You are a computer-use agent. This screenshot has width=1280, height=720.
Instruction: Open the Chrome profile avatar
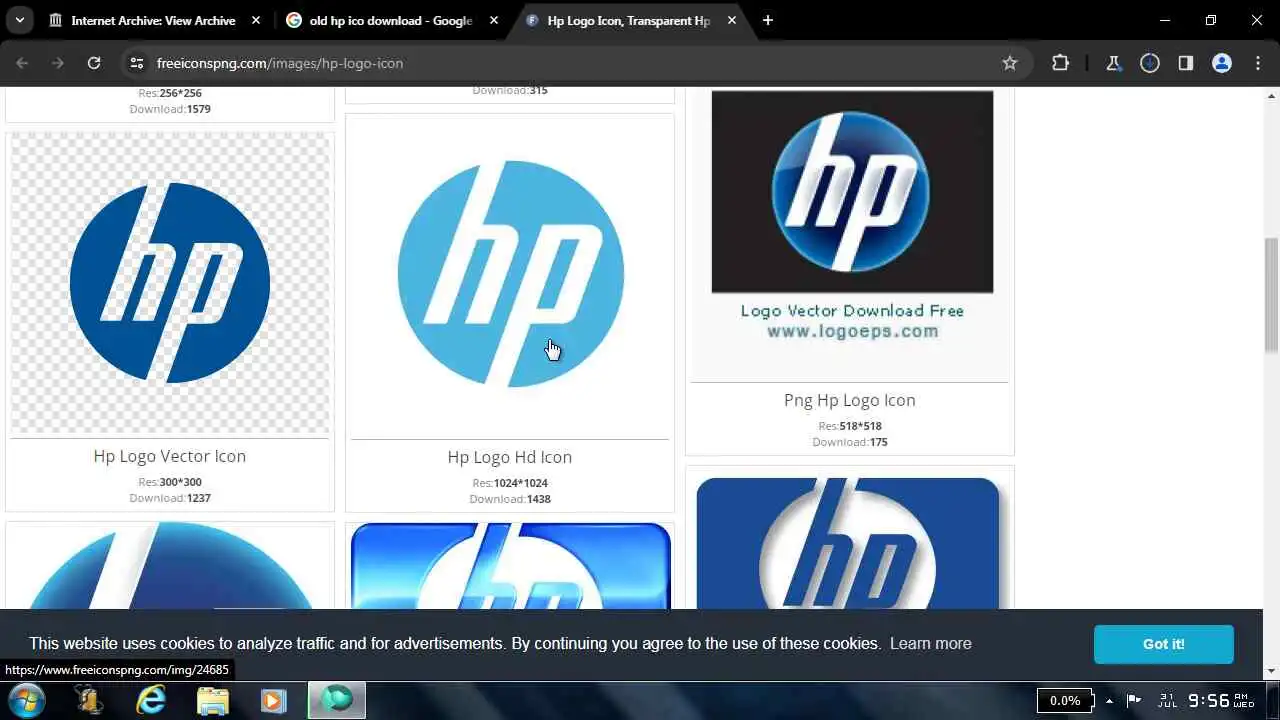[x=1222, y=63]
